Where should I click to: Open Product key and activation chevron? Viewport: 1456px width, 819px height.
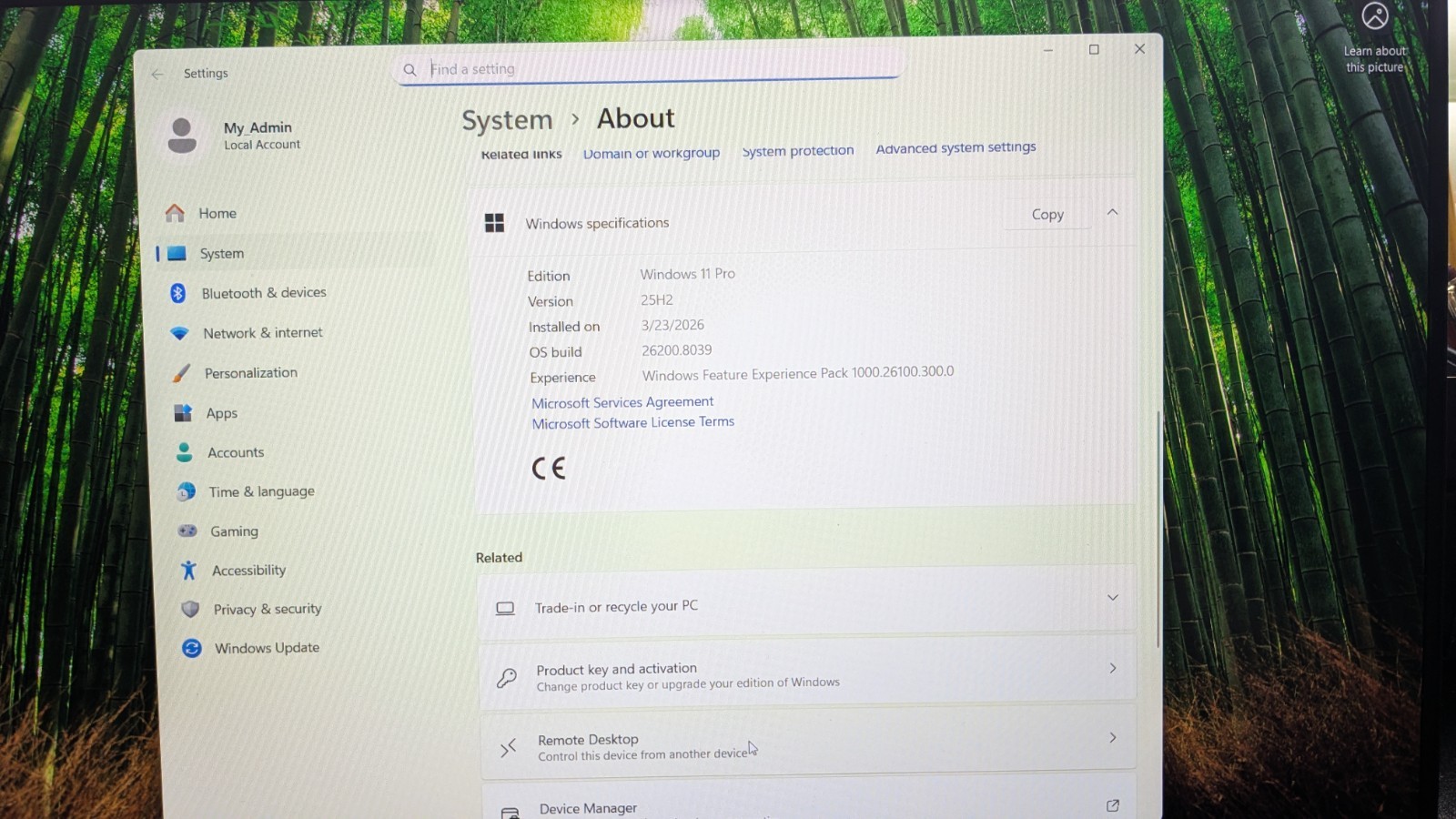(x=1112, y=668)
